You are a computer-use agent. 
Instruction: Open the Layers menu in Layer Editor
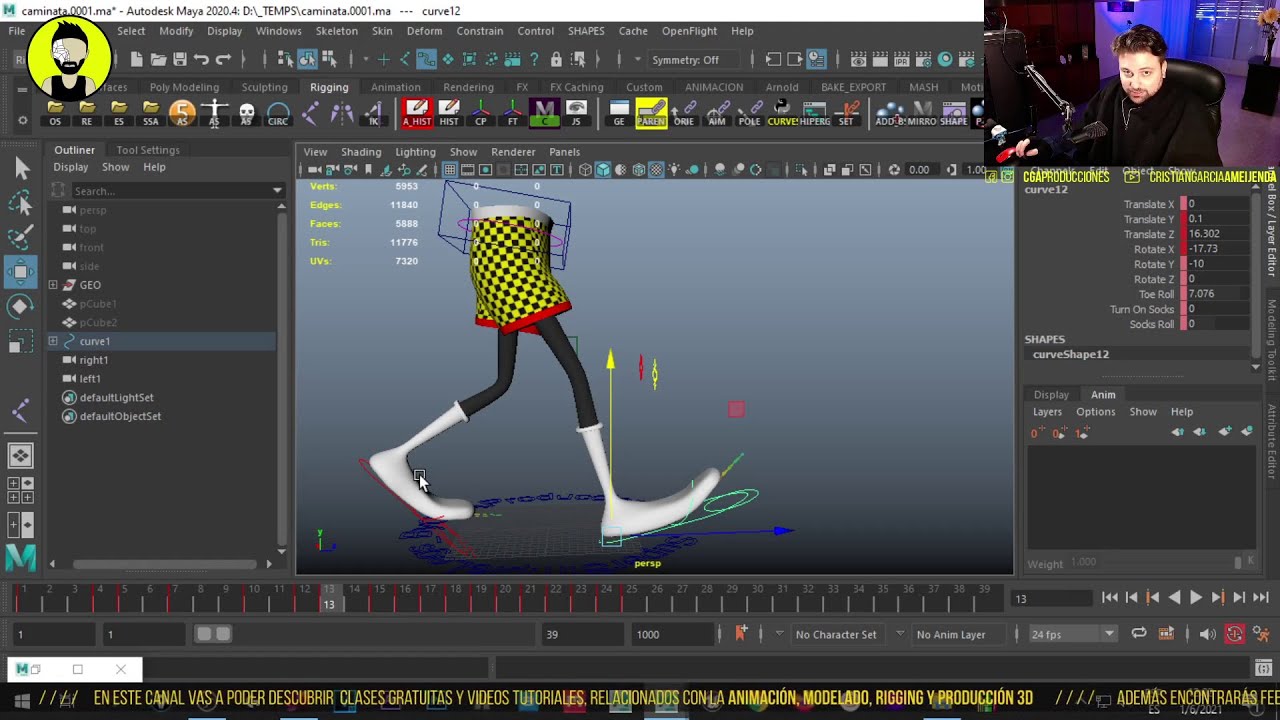pos(1047,412)
